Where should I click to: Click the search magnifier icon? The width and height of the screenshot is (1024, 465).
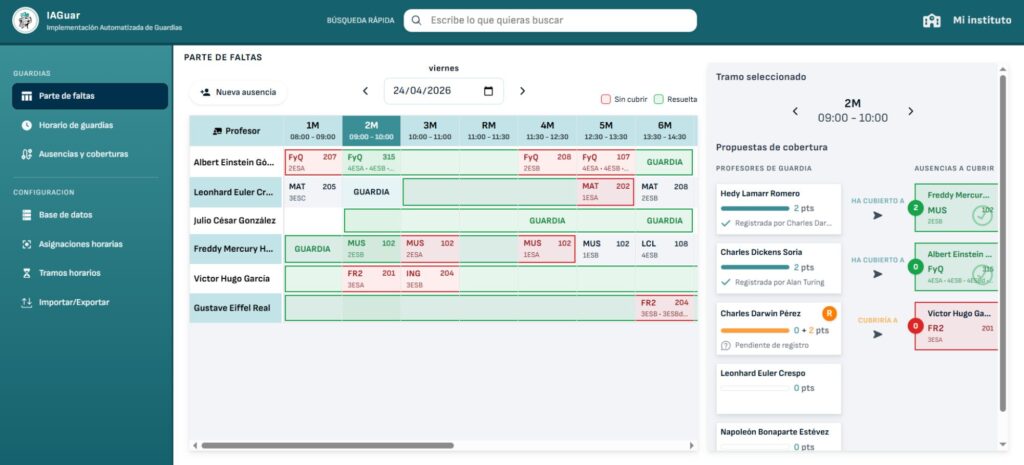pos(417,20)
